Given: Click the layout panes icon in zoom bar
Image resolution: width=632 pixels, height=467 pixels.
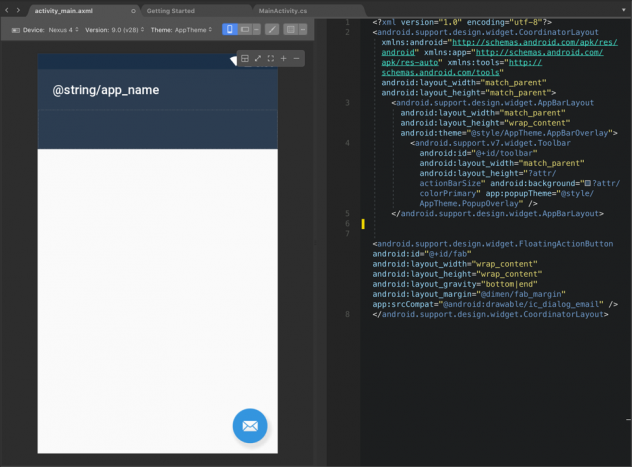Looking at the screenshot, I should [245, 59].
